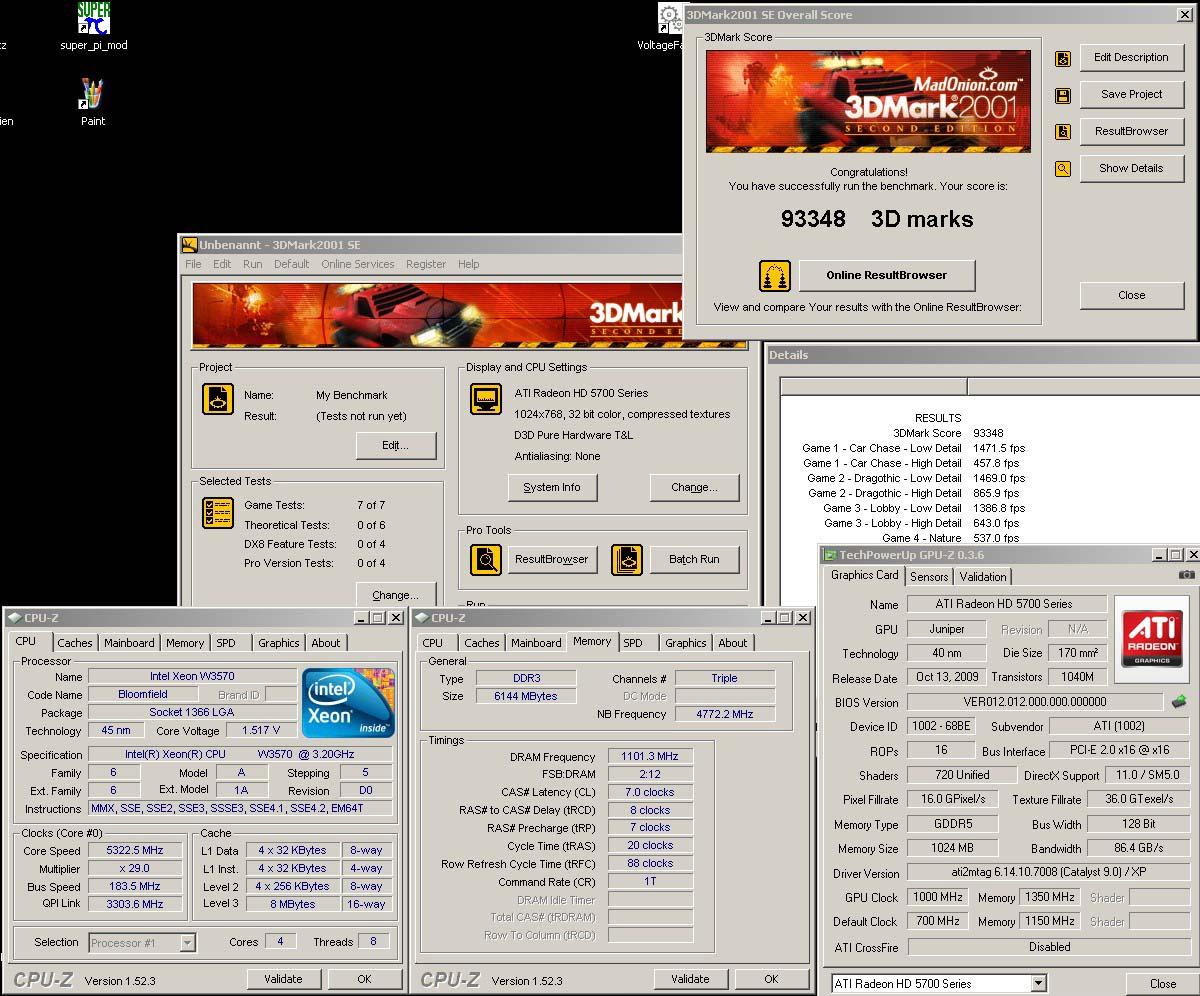Click the DRAM Frequency value field
Viewport: 1200px width, 996px height.
[x=650, y=756]
